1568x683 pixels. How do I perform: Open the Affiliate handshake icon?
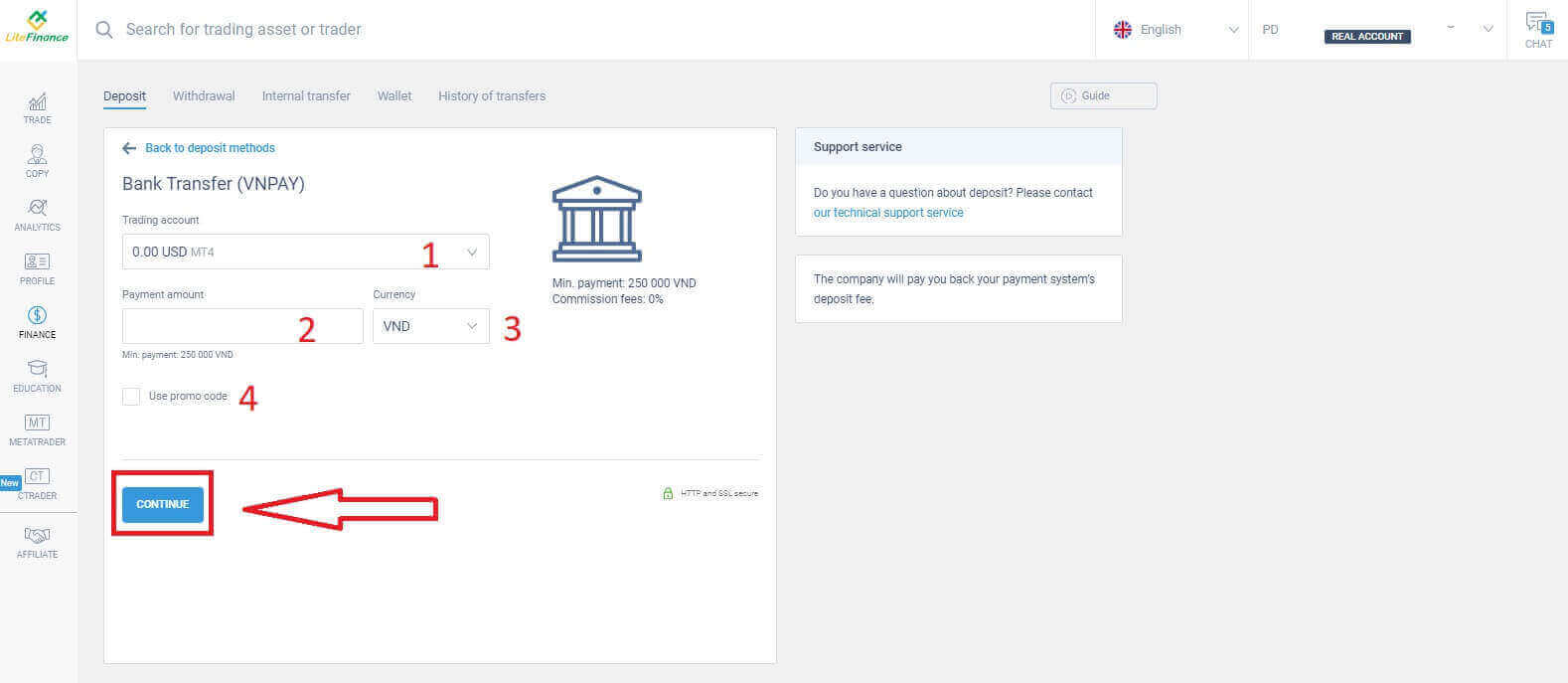point(37,541)
